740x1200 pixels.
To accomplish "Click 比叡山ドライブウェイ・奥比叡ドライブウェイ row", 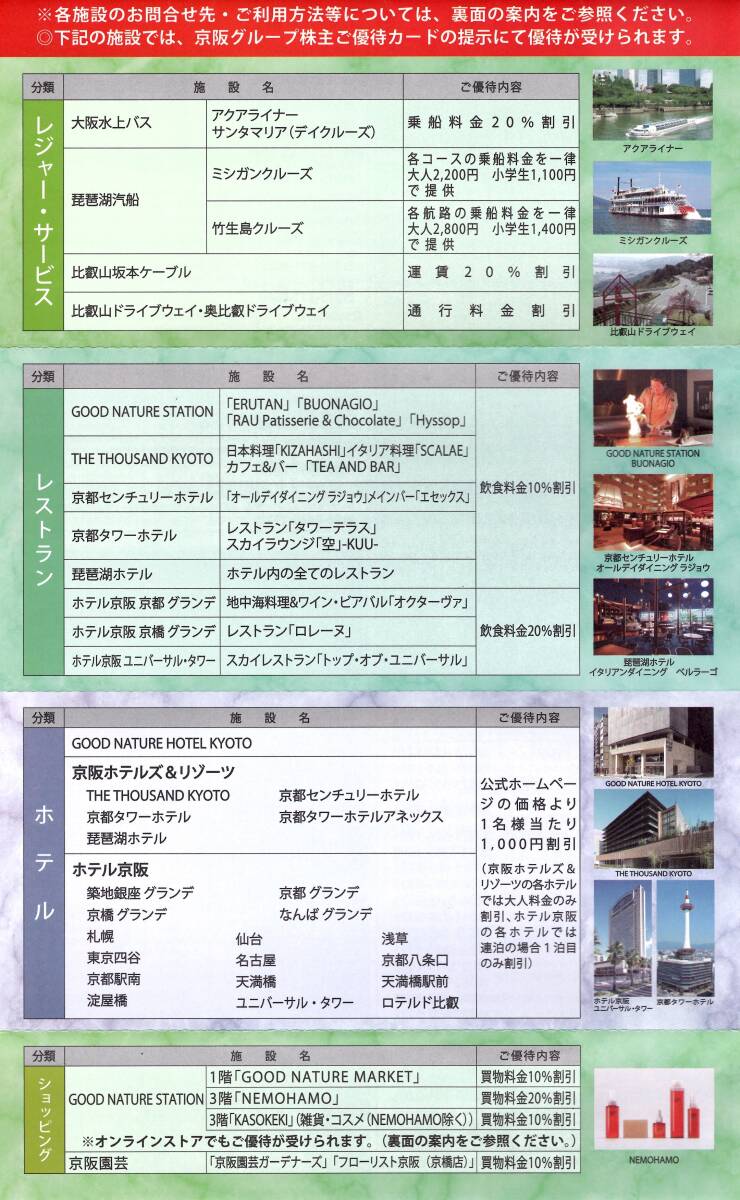I will pos(233,311).
